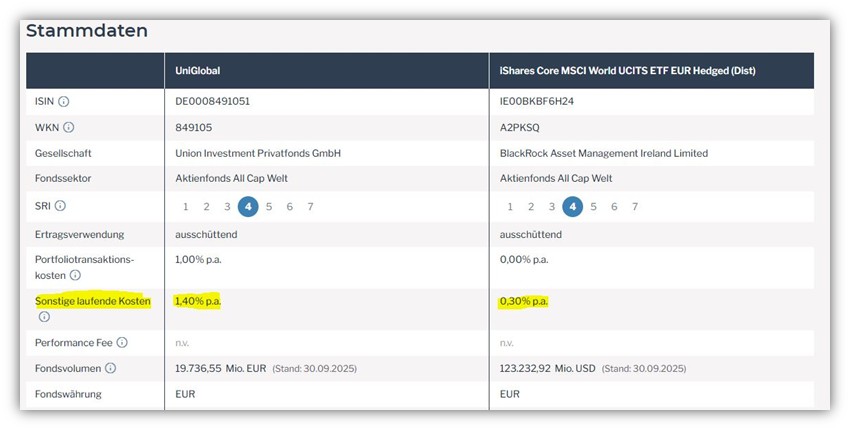
Task: Open the info icon beside Performance Fee
Action: [x=122, y=343]
